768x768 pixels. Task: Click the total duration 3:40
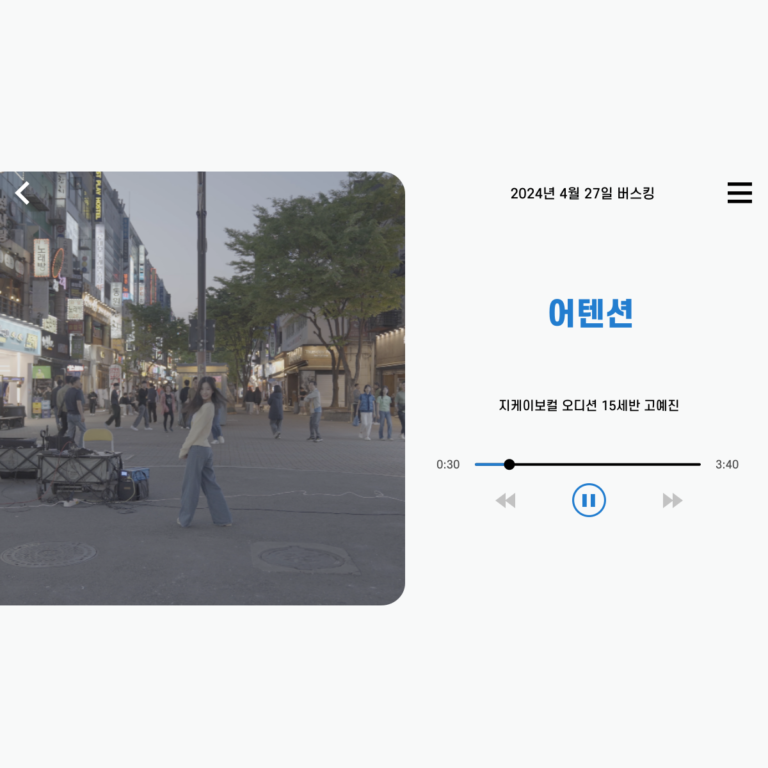727,464
